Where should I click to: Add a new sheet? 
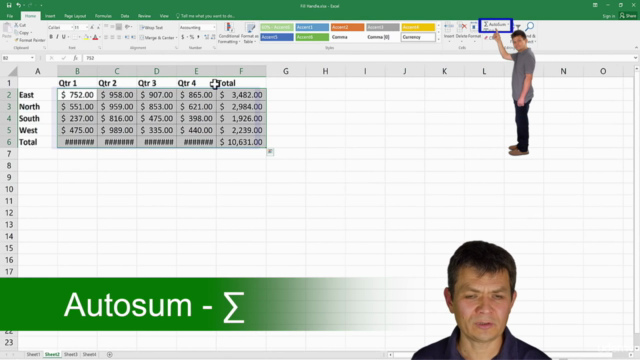[x=109, y=354]
